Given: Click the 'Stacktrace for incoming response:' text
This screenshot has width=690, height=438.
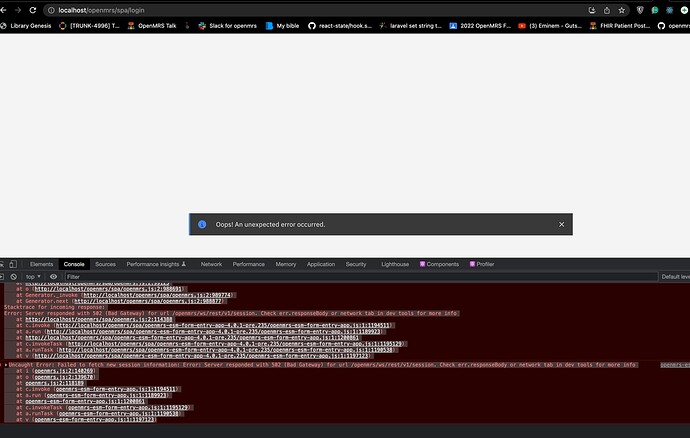Looking at the screenshot, I should pos(55,307).
